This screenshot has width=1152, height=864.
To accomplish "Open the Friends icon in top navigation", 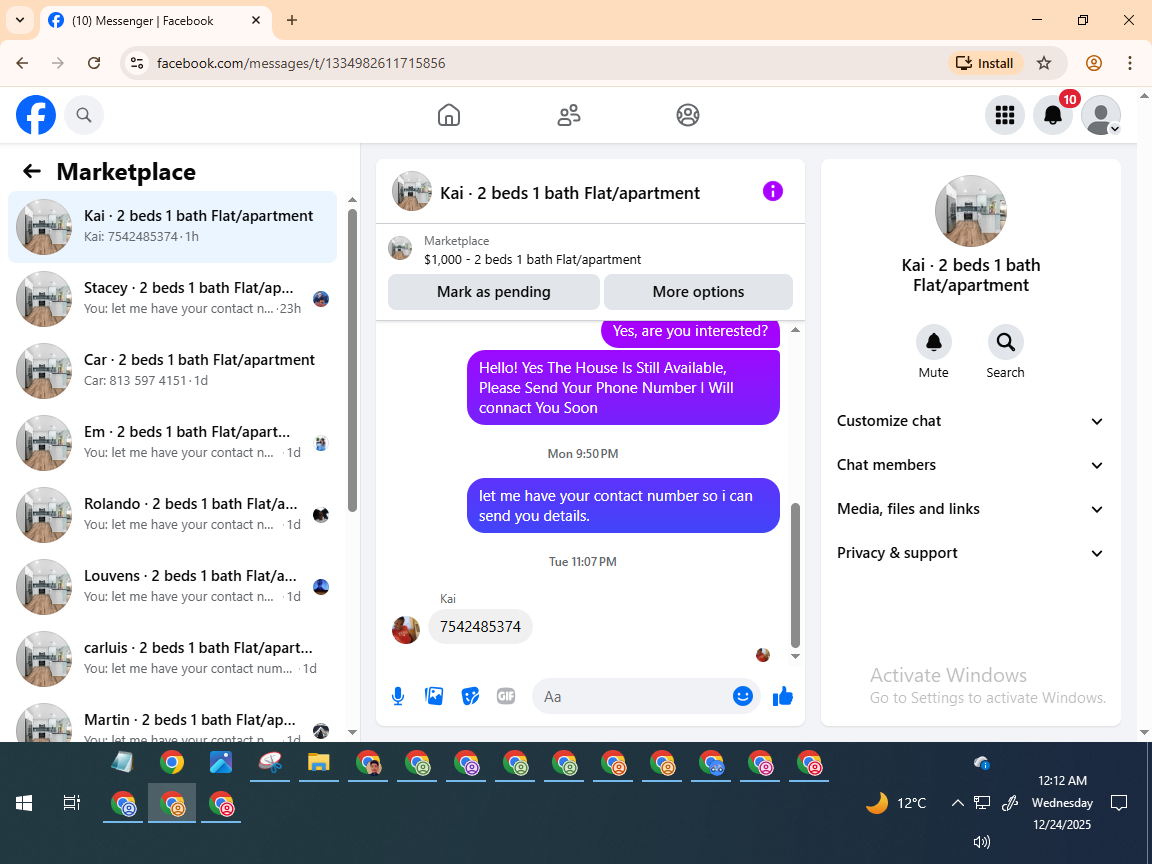I will [x=569, y=115].
